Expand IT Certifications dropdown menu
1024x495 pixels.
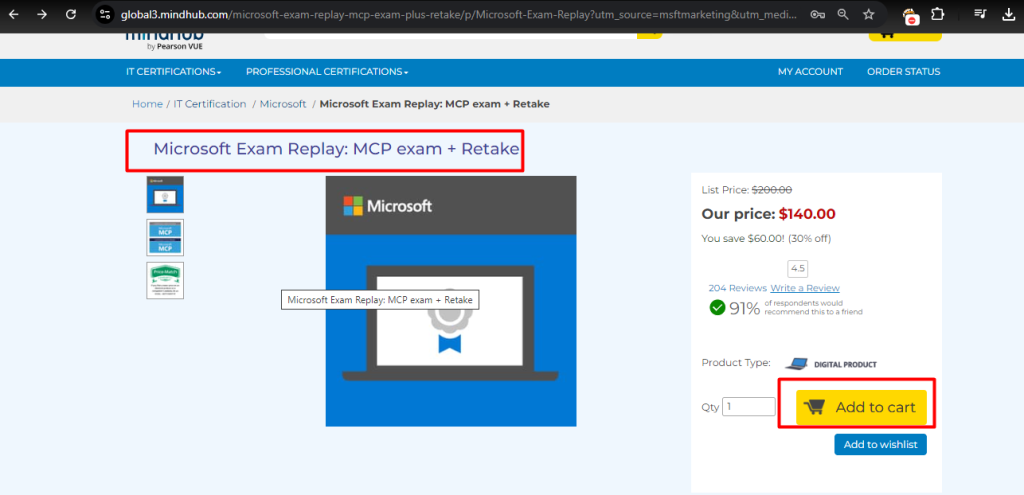[173, 72]
